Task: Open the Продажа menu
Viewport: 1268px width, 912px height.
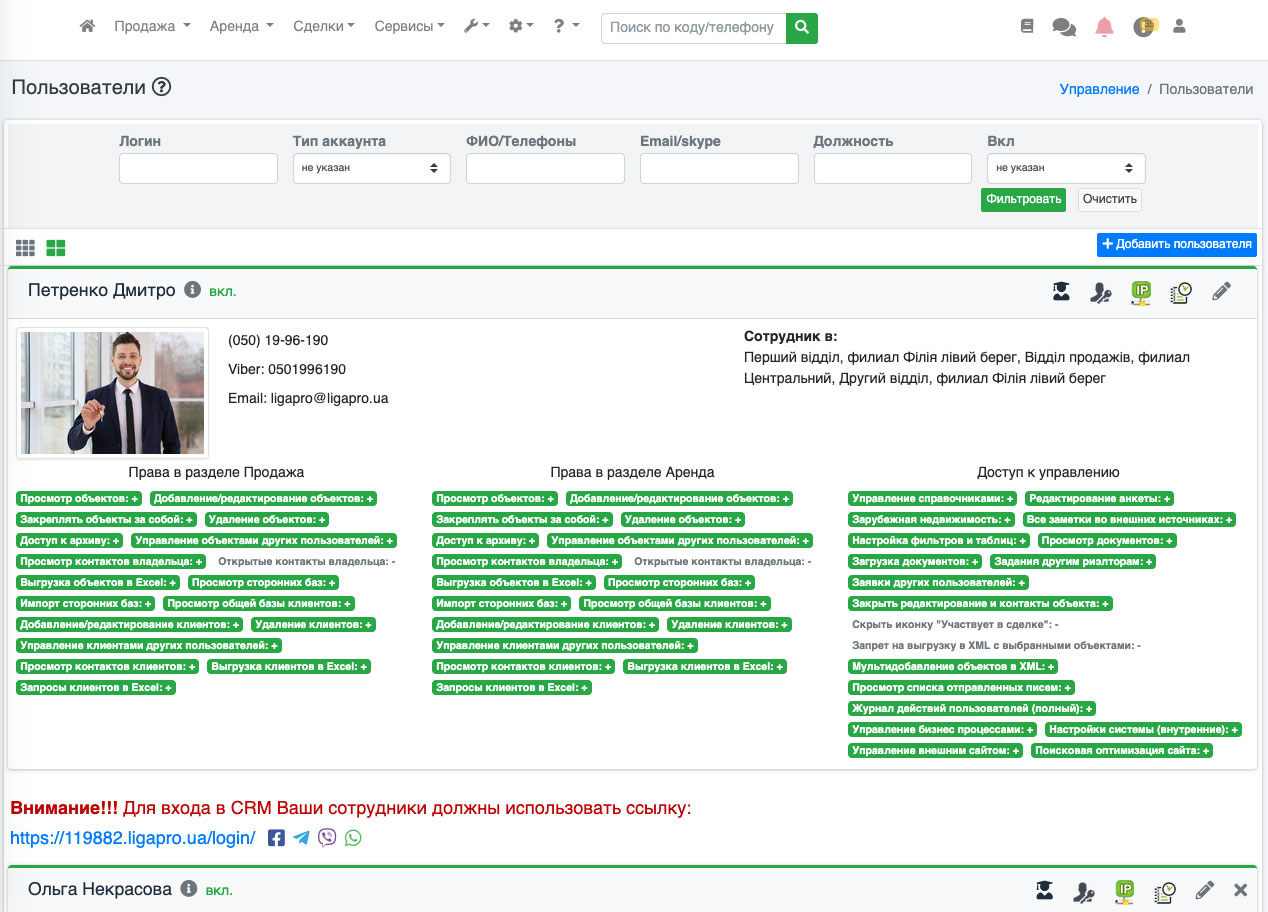Action: [x=152, y=27]
